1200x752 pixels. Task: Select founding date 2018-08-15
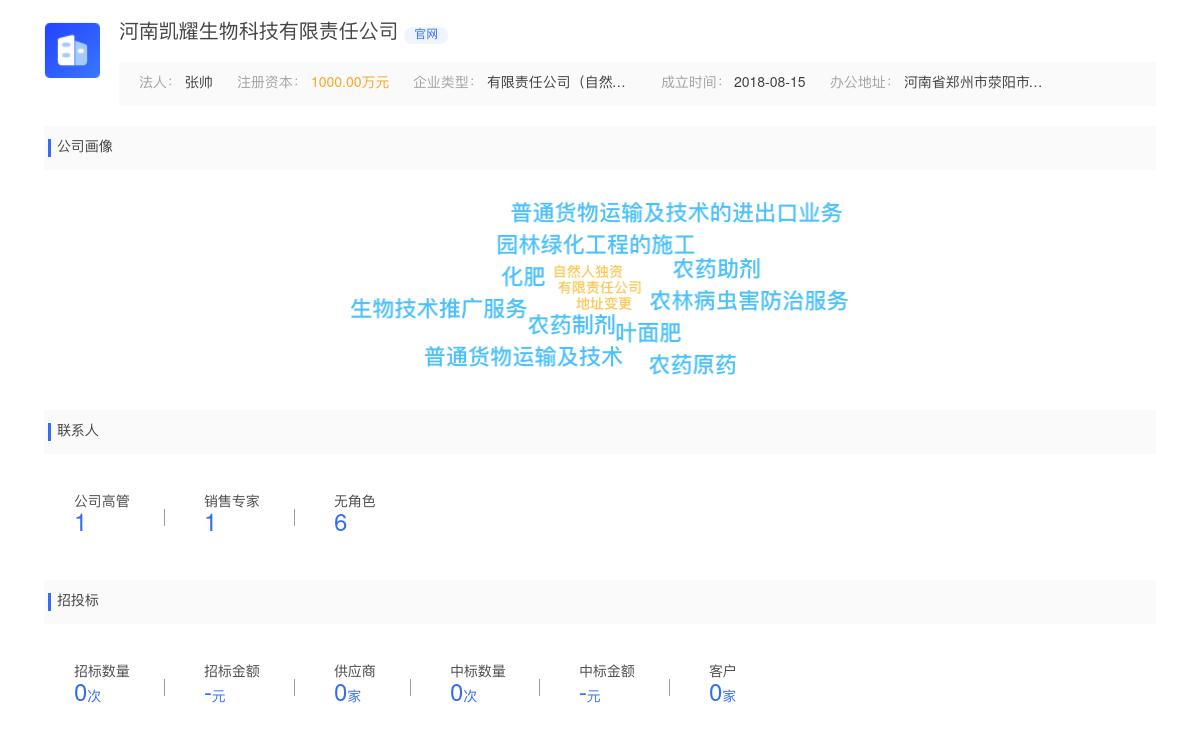769,83
